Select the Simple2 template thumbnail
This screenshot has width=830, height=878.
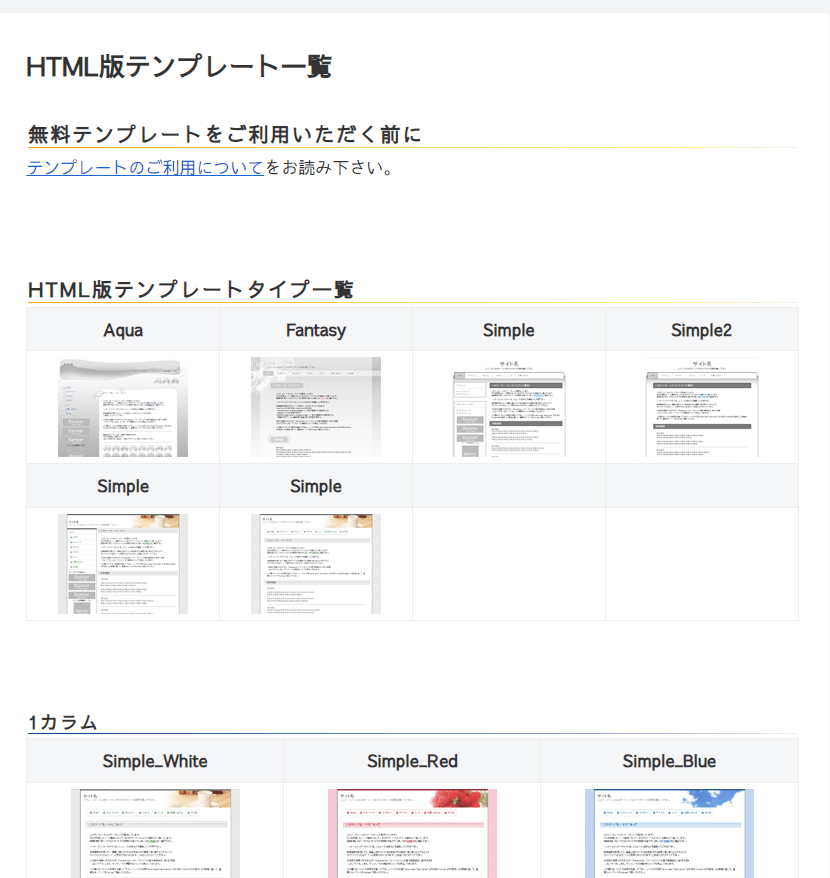(x=702, y=407)
